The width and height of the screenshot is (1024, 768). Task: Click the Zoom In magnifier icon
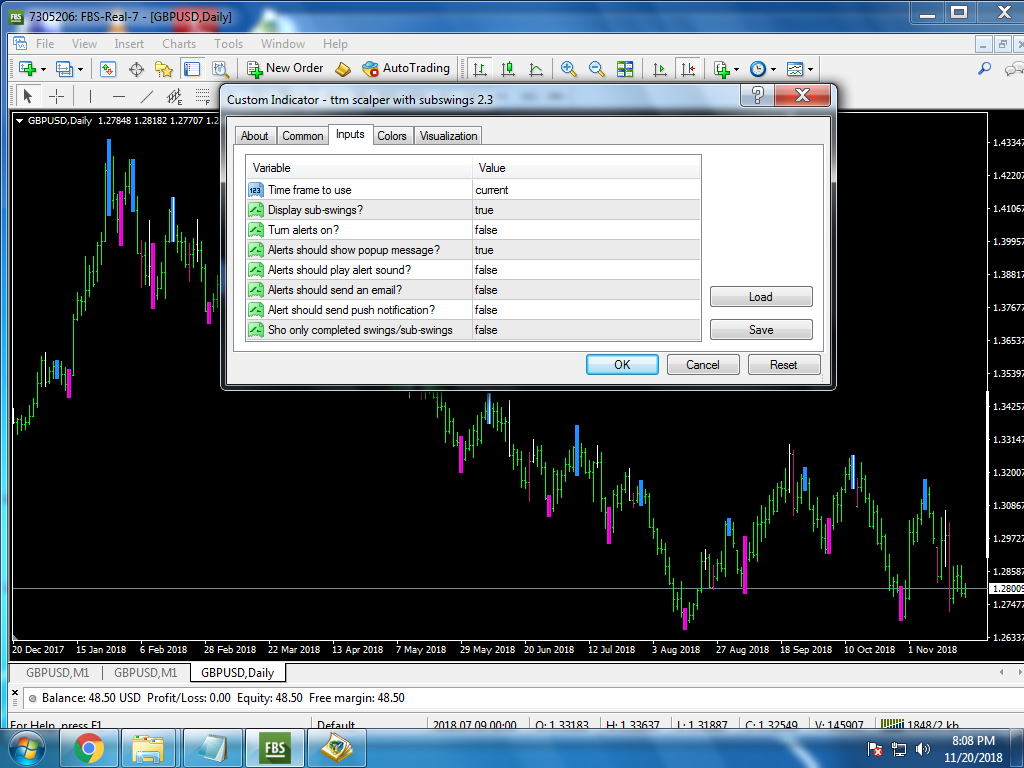click(568, 69)
